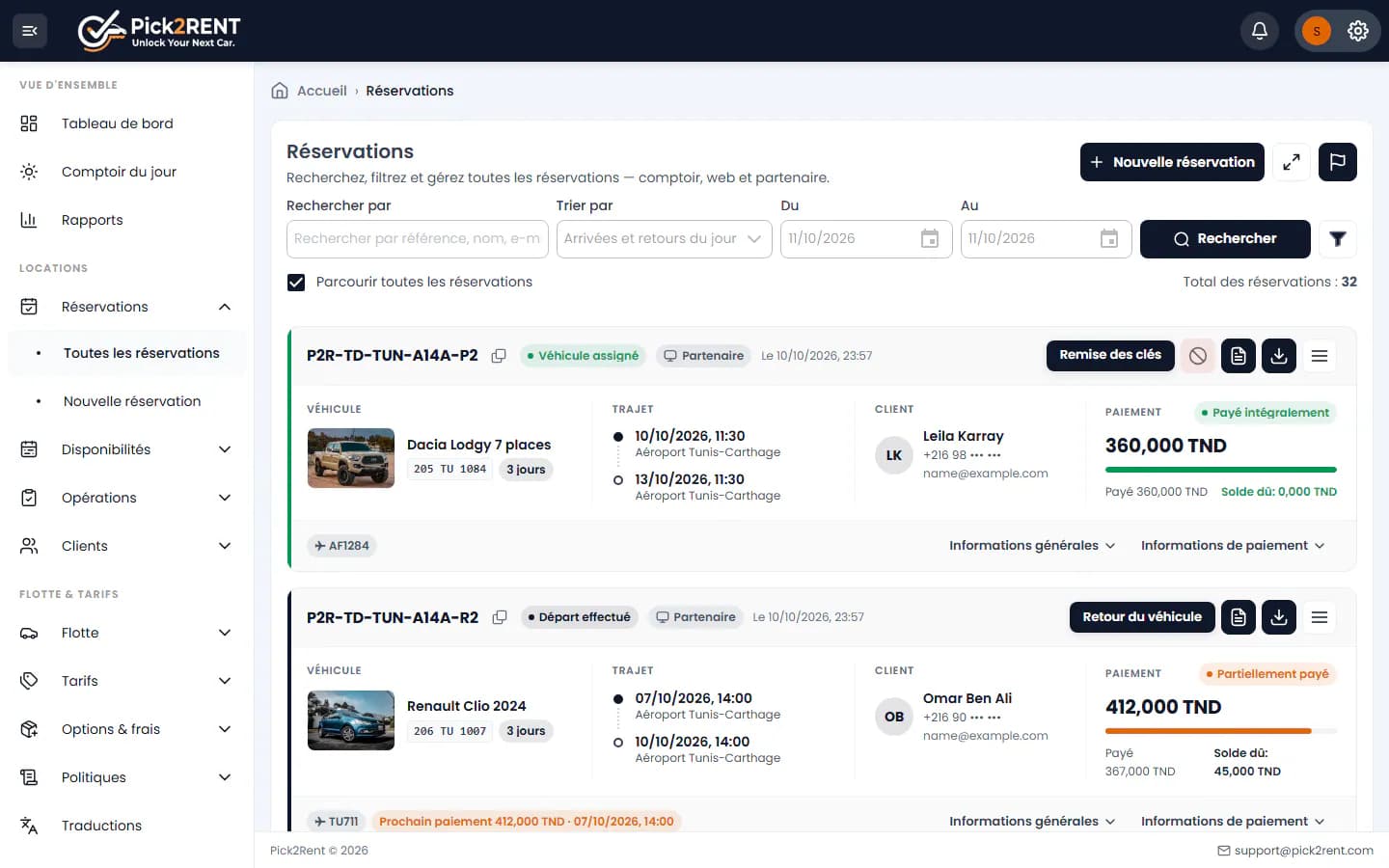1389x868 pixels.
Task: Click the payment progress bar for 412,000 TND
Action: 1221,731
